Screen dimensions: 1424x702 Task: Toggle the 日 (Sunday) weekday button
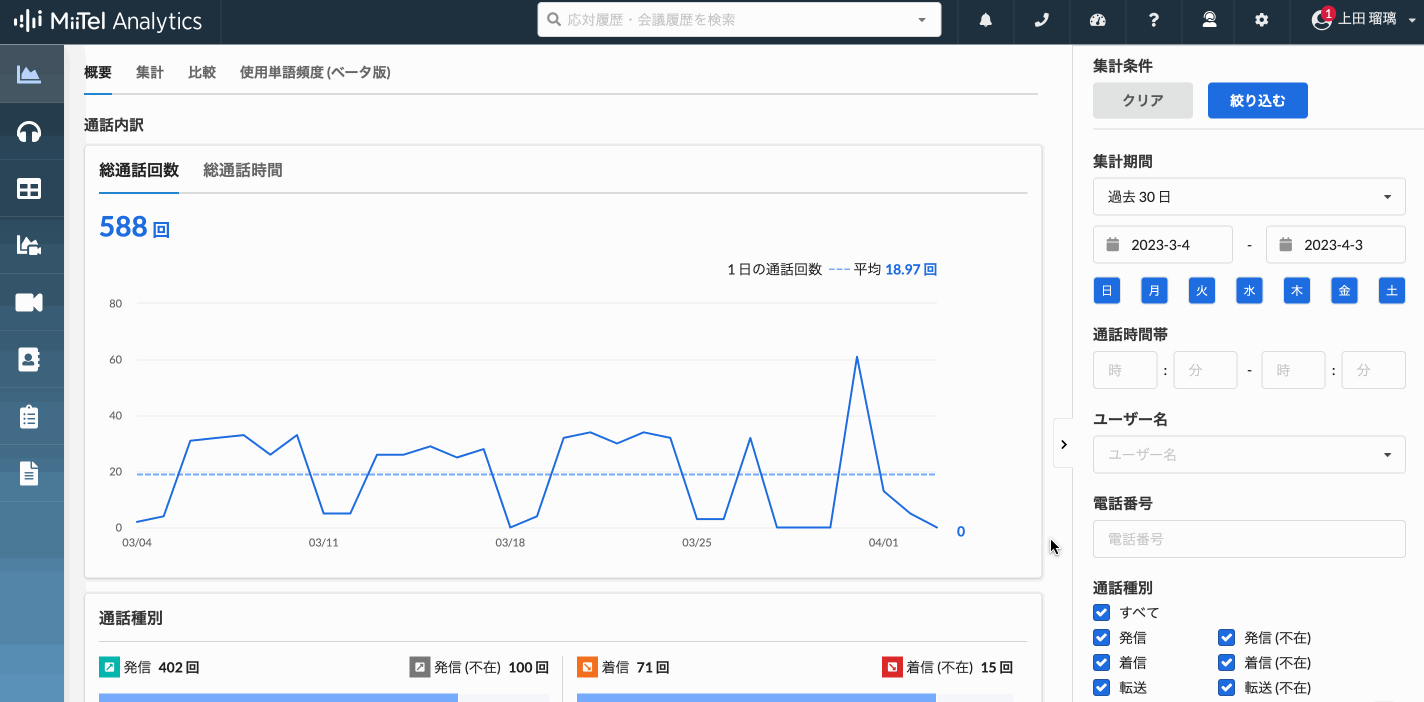coord(1107,291)
